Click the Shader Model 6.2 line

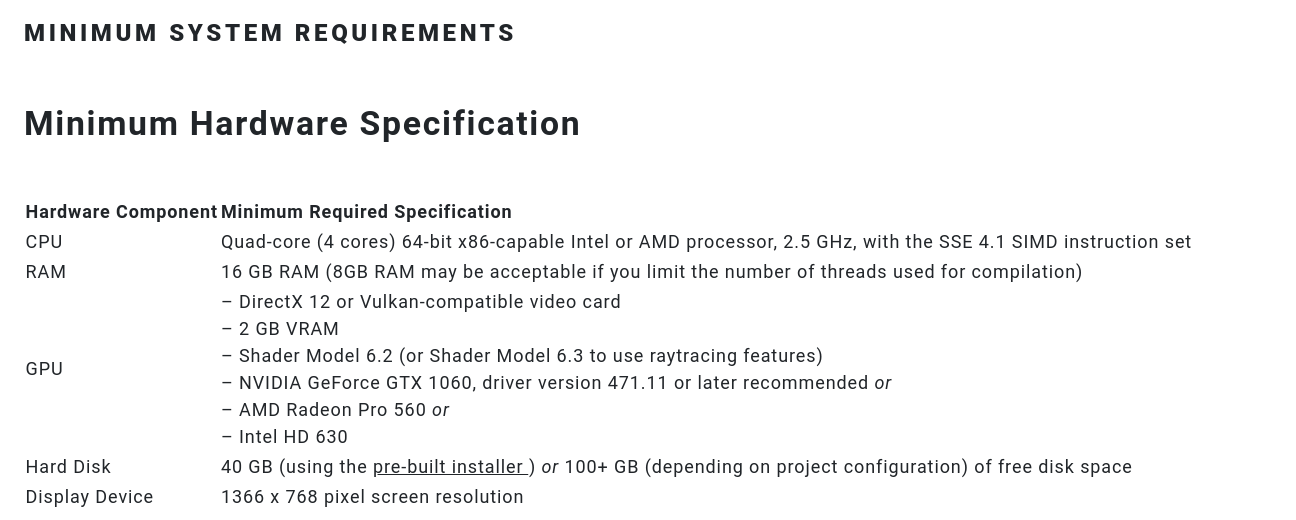click(x=522, y=356)
